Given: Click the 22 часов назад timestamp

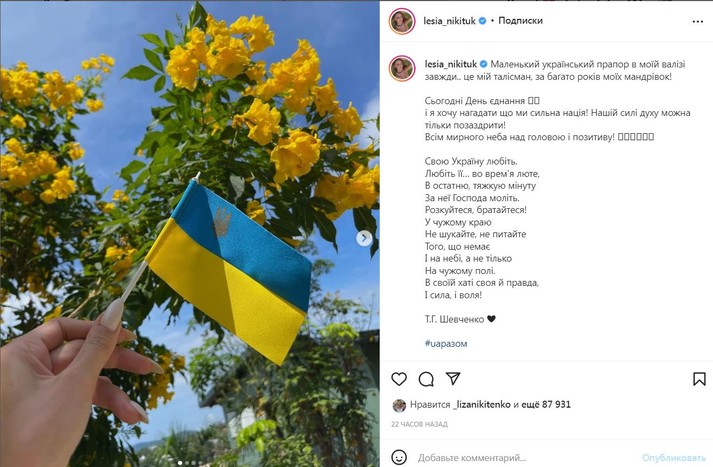Looking at the screenshot, I should click(419, 424).
